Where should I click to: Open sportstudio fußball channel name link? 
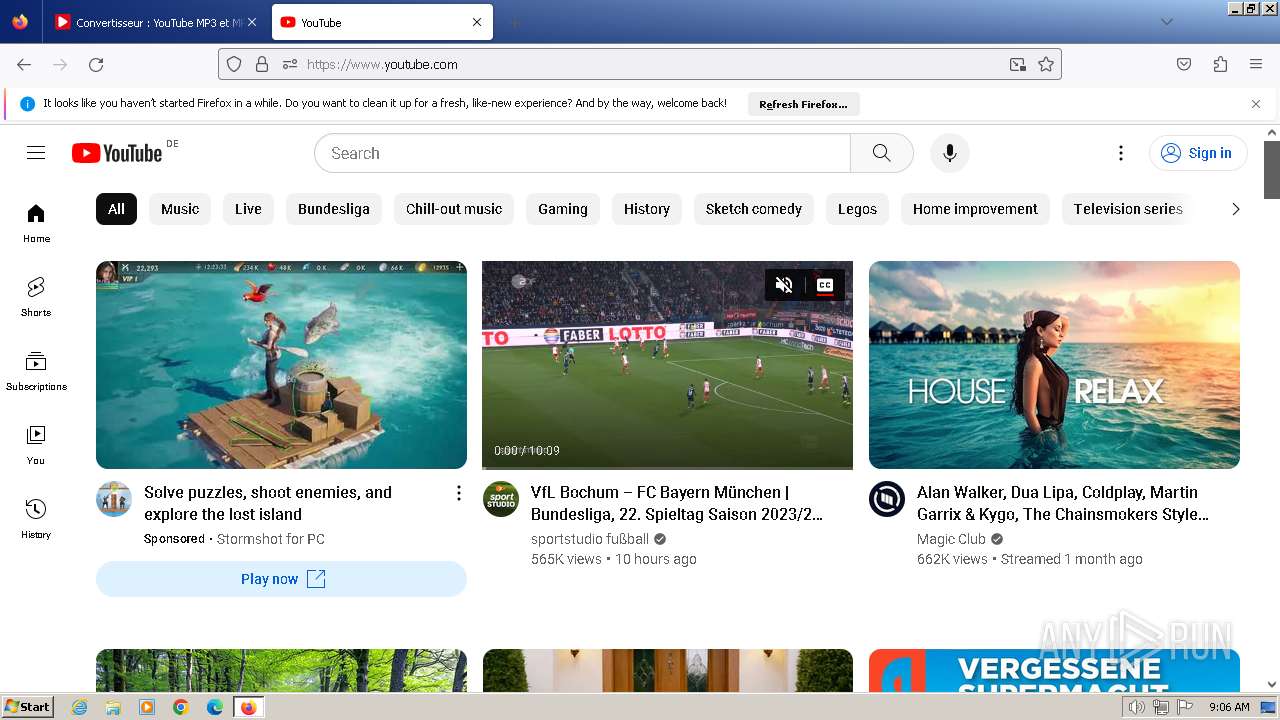click(x=590, y=539)
